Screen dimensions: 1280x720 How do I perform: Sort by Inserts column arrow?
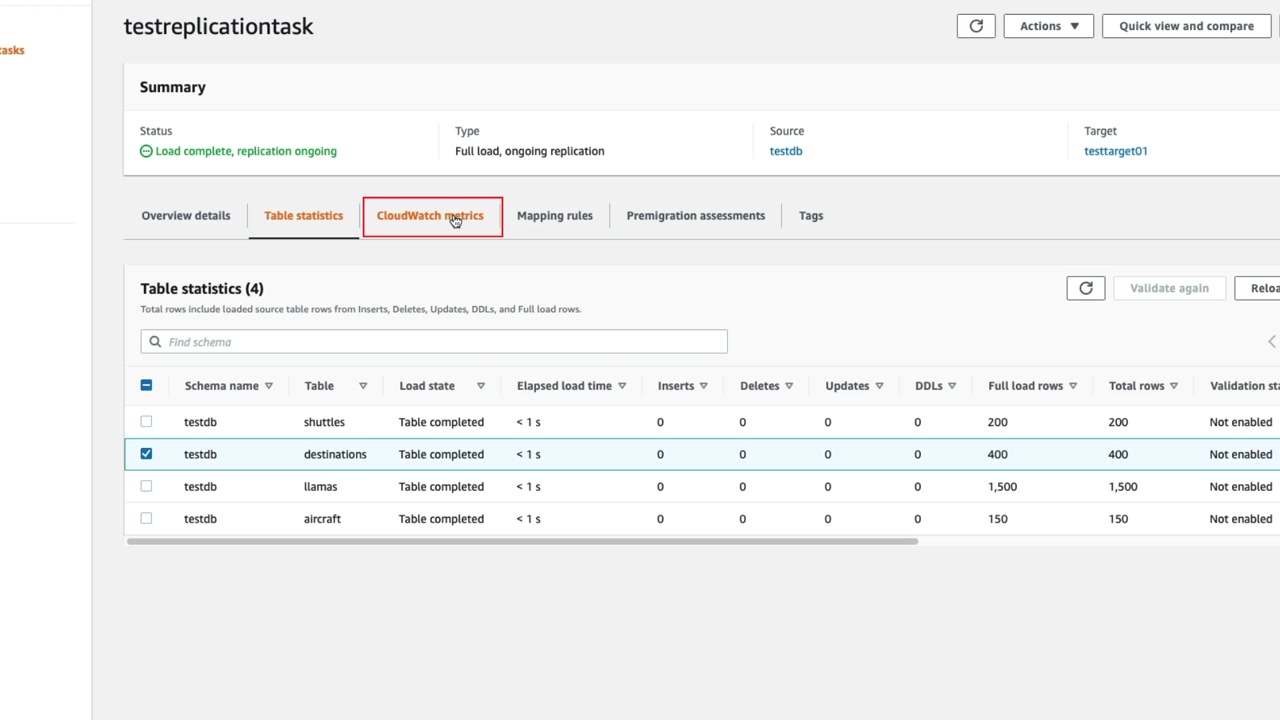click(x=703, y=386)
